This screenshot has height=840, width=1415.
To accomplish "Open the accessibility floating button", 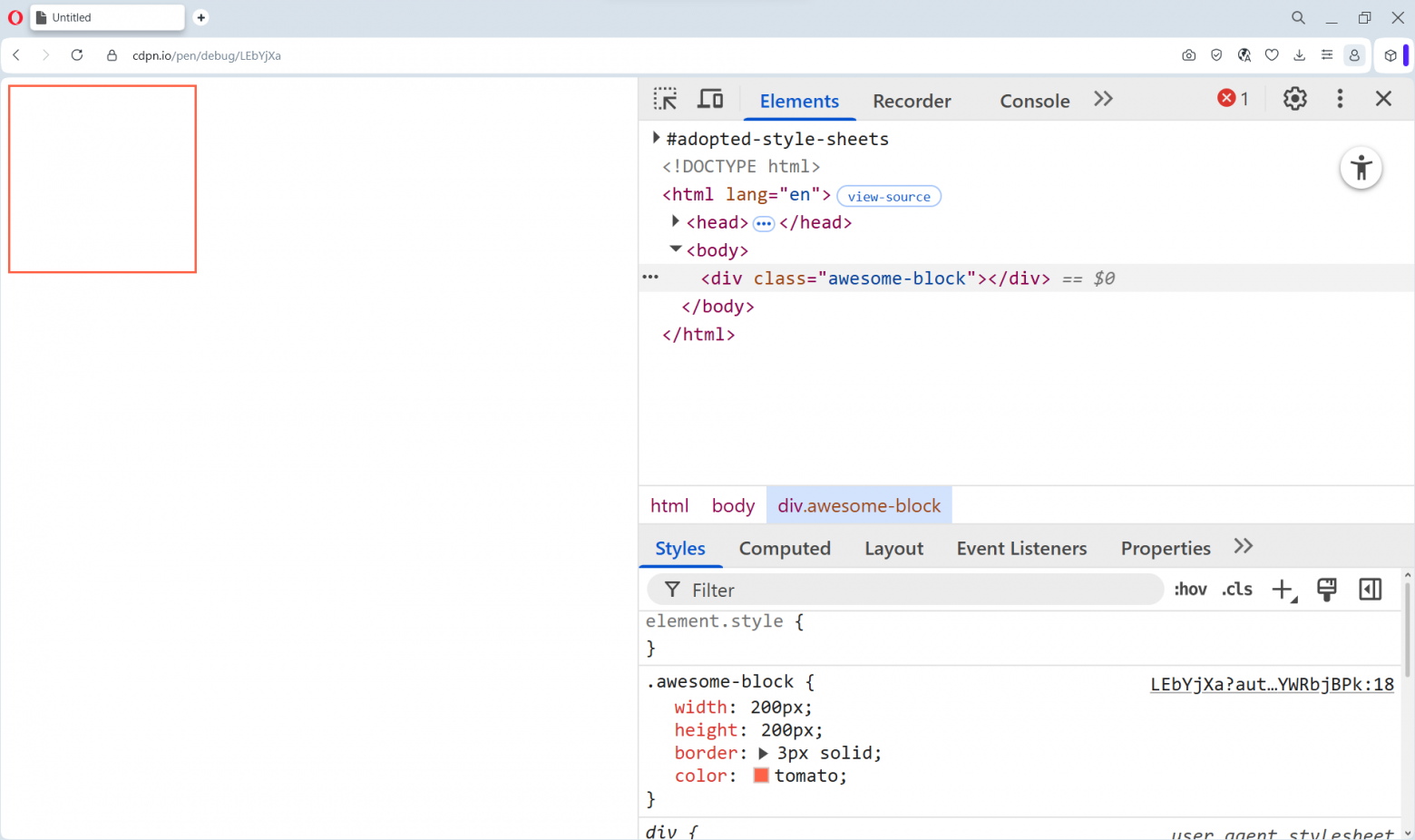I will (1361, 168).
